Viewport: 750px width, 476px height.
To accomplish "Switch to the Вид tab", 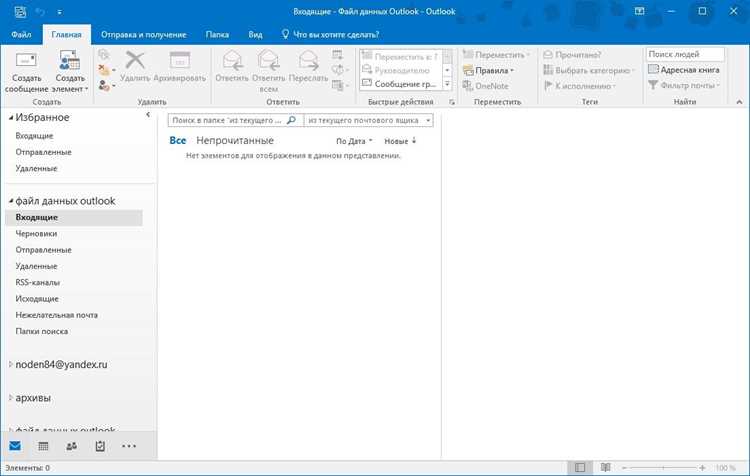I will point(255,34).
